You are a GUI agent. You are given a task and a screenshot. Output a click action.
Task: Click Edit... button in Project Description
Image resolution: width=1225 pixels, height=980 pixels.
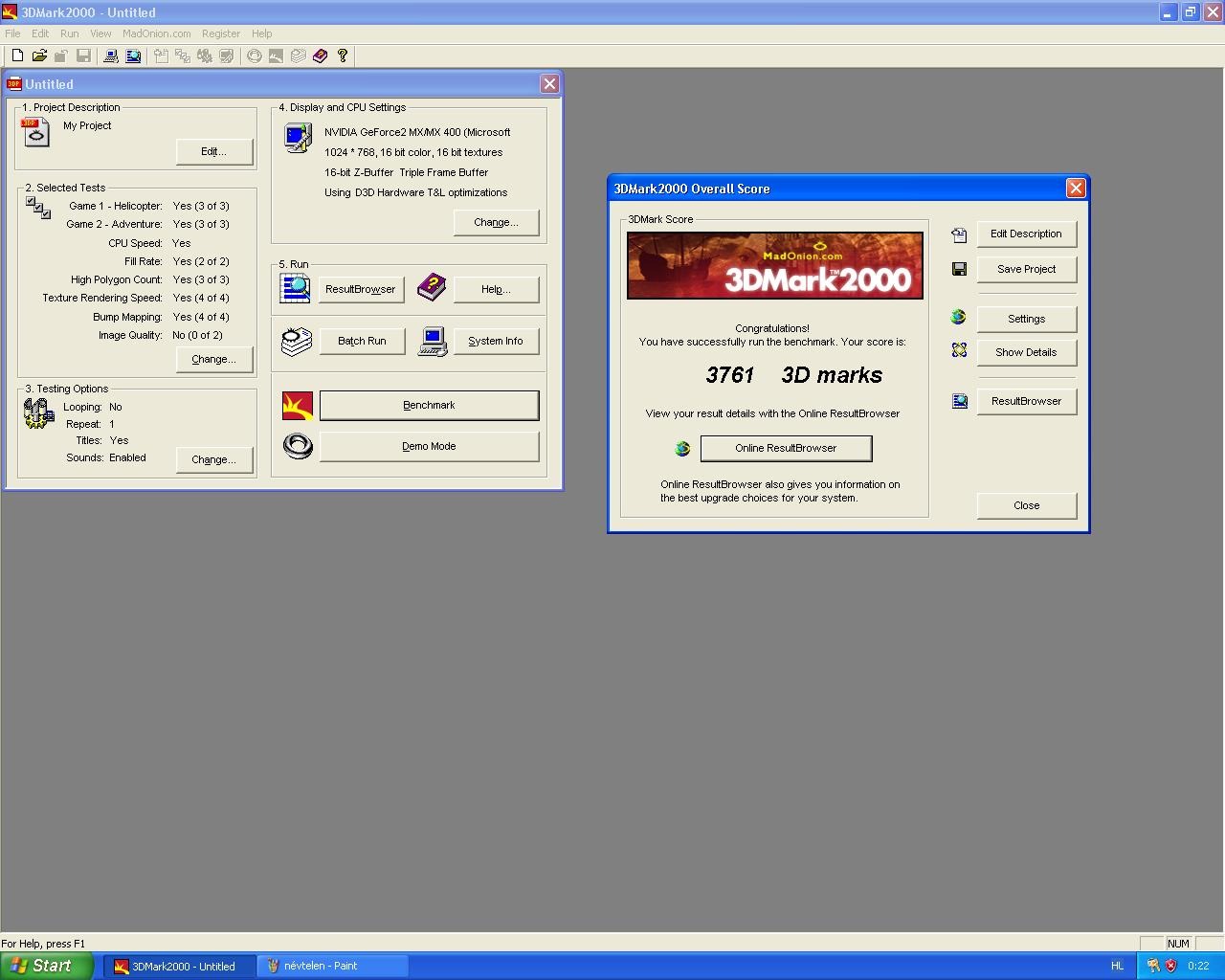click(x=214, y=151)
